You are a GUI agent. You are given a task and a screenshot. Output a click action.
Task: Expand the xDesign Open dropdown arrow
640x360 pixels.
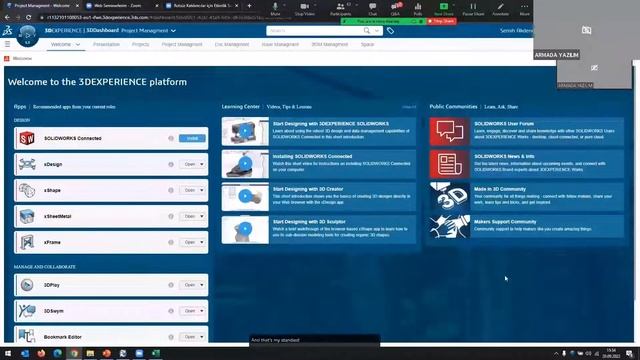[202, 164]
